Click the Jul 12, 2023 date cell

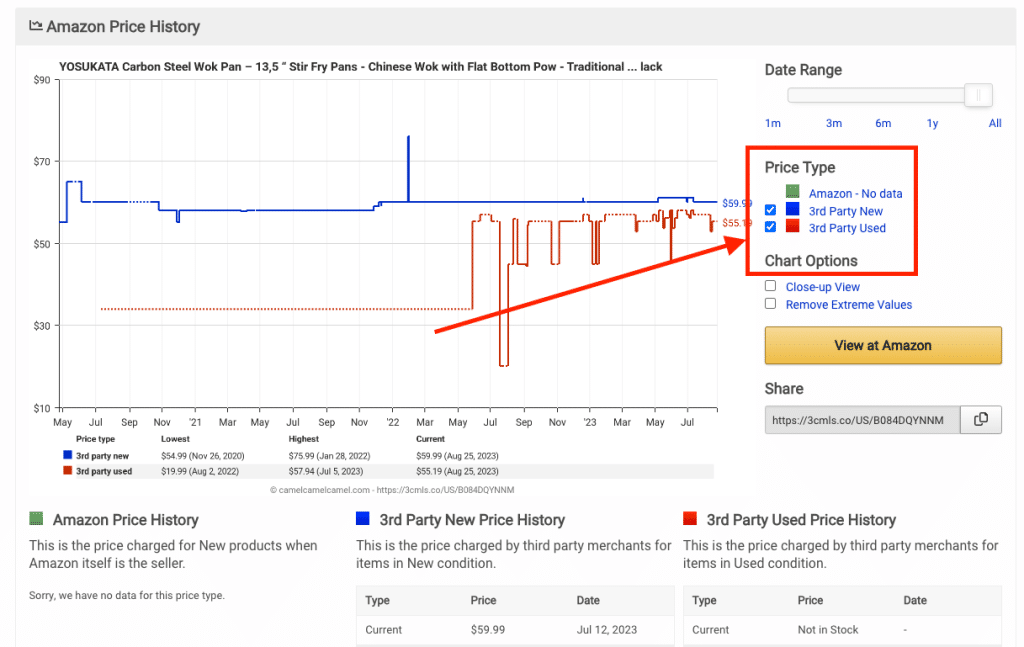[x=607, y=630]
